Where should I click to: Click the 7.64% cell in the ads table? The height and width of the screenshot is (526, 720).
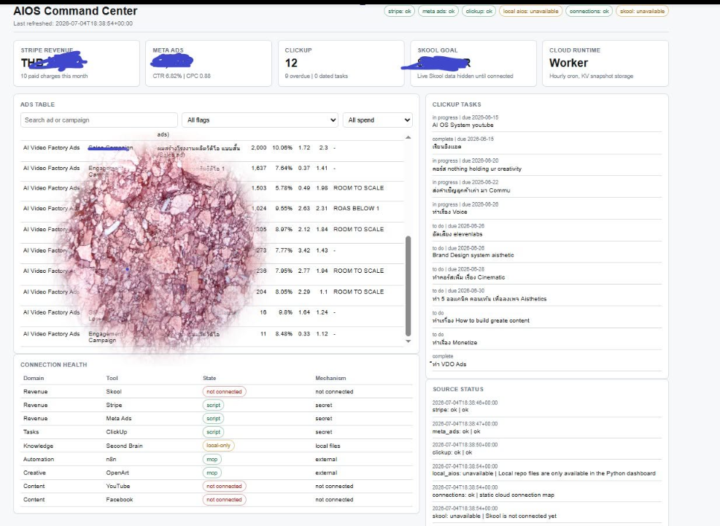click(x=284, y=168)
